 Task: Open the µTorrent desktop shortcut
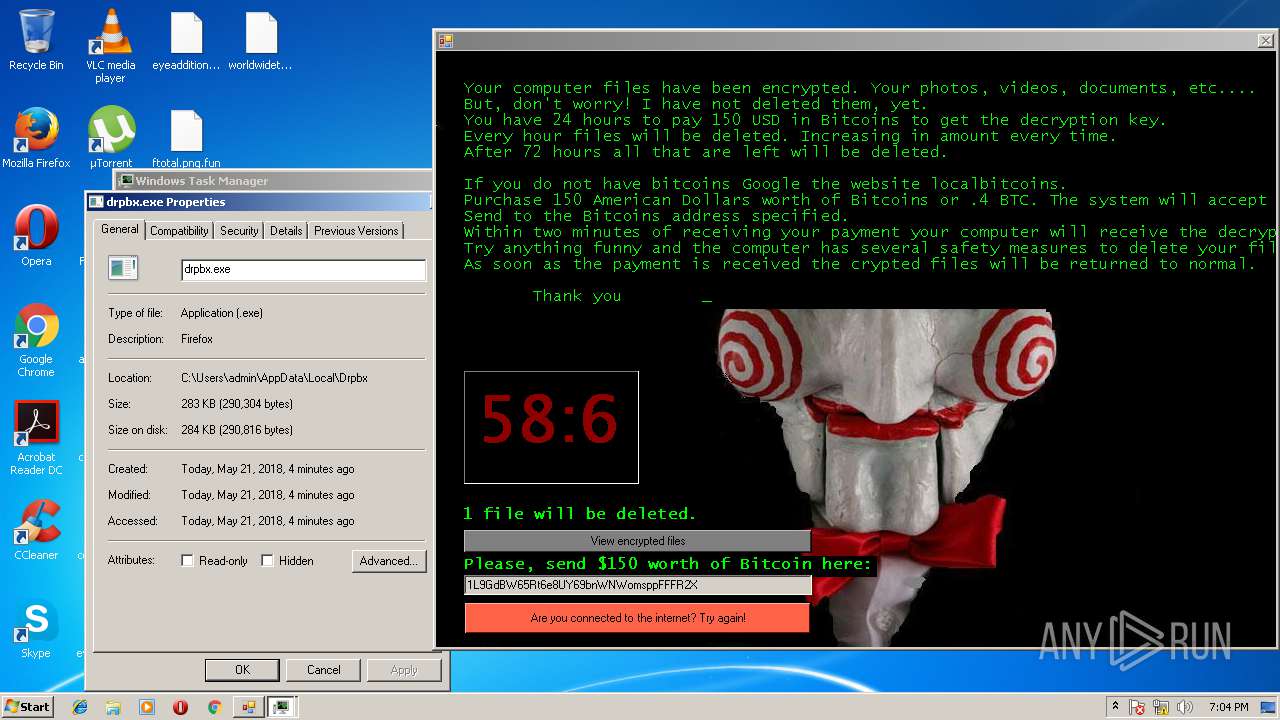(111, 138)
